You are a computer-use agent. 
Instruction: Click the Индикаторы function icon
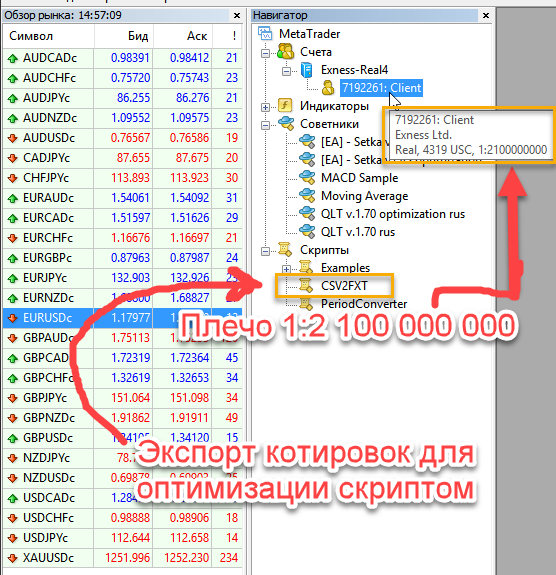click(285, 106)
